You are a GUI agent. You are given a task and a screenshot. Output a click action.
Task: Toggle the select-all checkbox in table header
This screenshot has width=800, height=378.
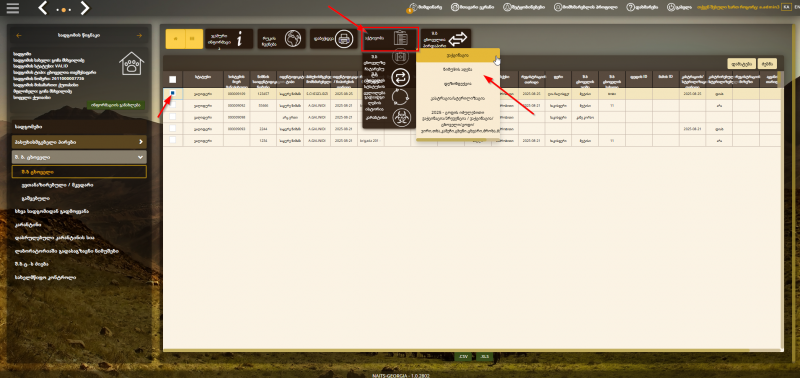point(172,80)
